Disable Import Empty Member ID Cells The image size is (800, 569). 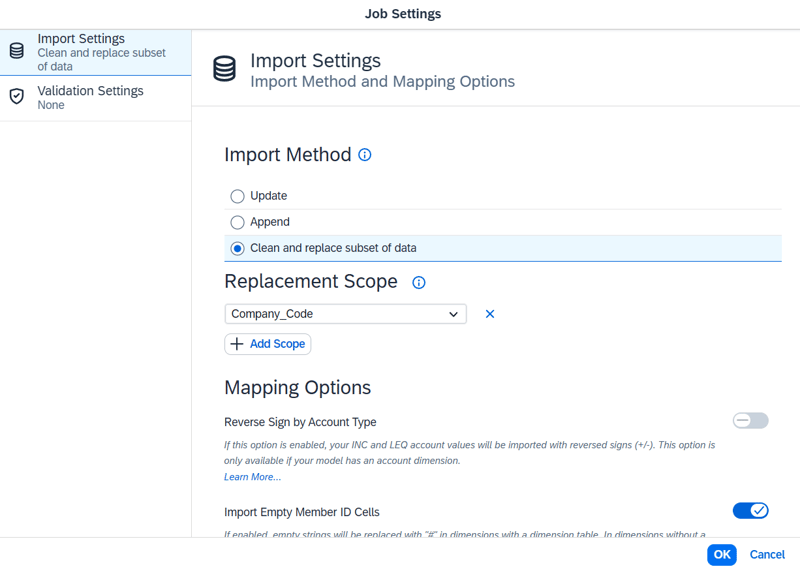(x=750, y=511)
